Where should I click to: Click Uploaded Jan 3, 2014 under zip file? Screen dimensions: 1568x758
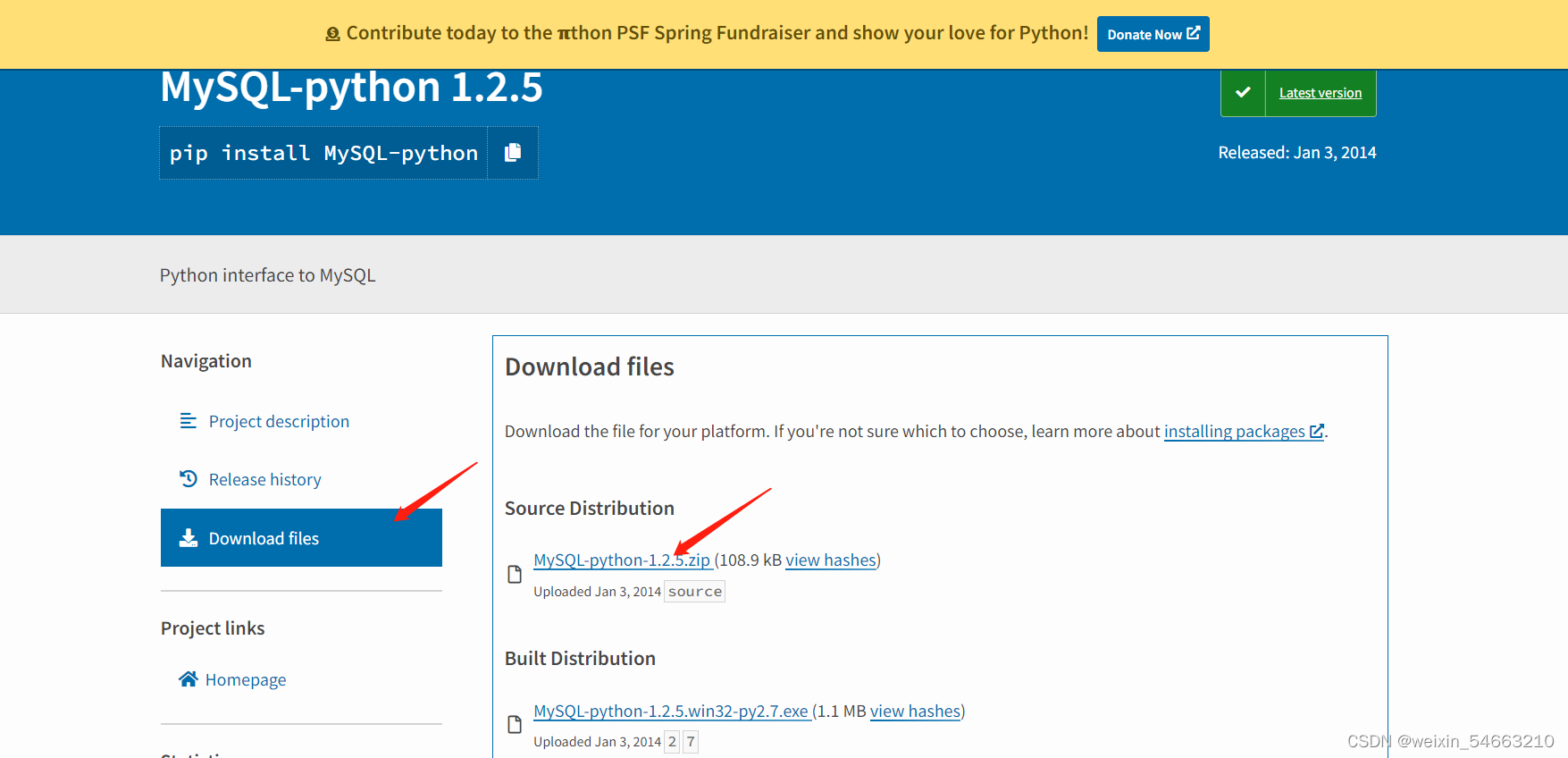click(x=597, y=592)
